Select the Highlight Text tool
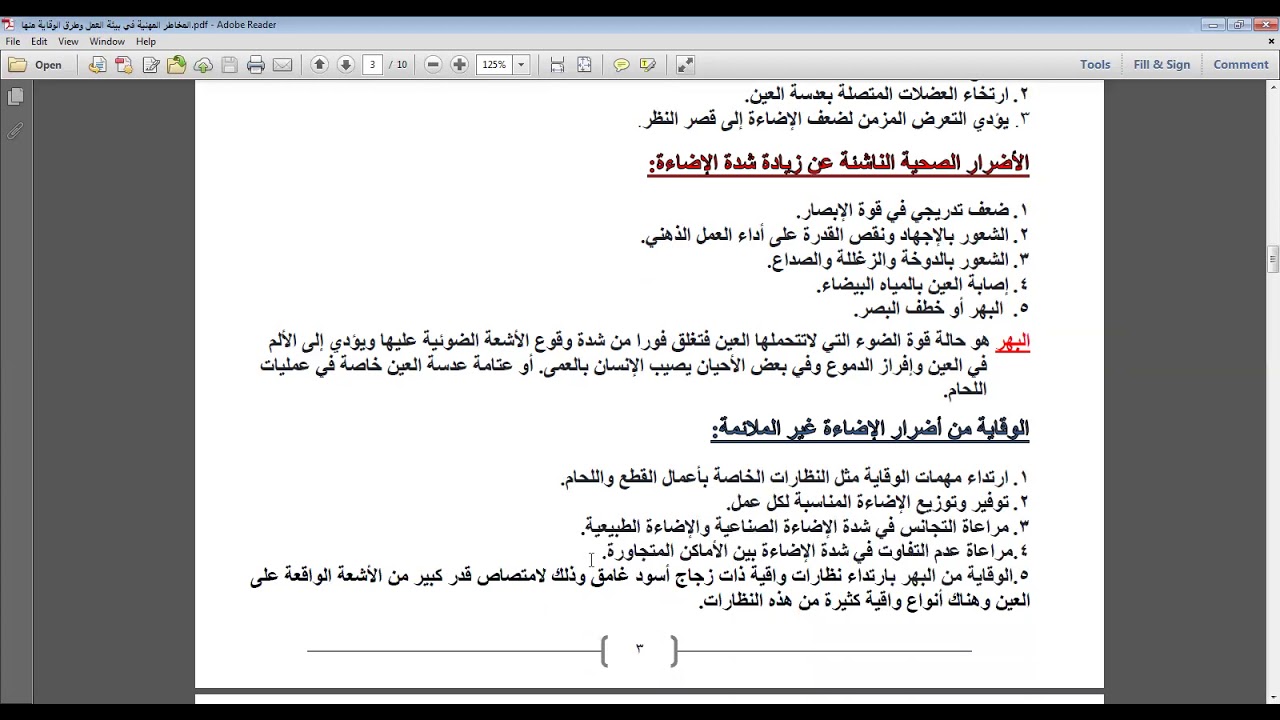 pos(648,65)
